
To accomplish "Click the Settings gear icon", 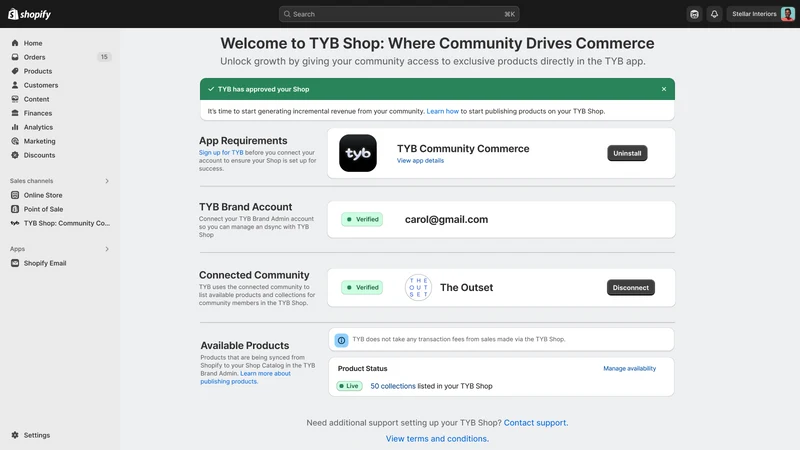I will pyautogui.click(x=15, y=435).
